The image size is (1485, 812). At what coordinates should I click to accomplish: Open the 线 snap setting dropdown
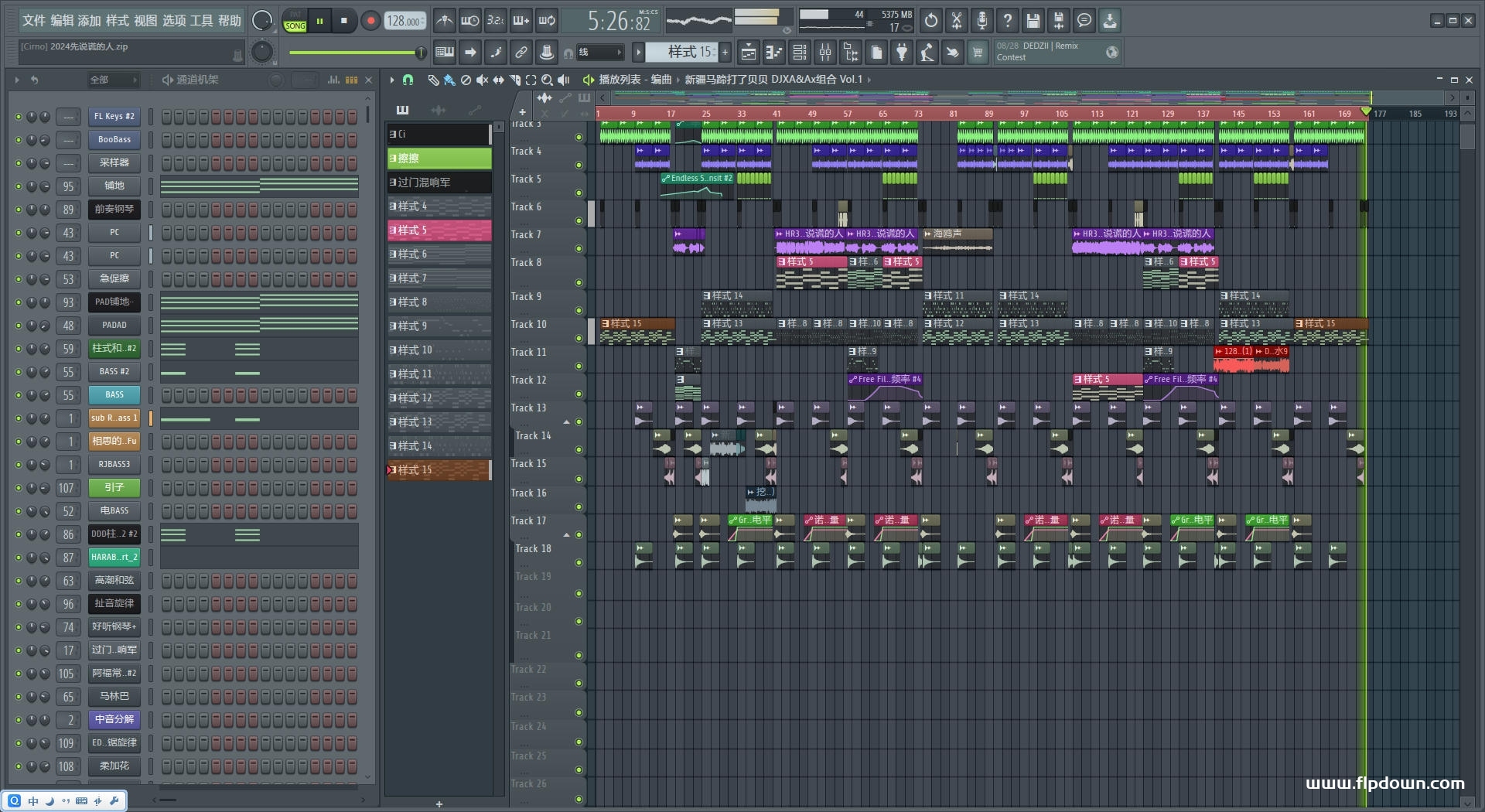point(600,53)
